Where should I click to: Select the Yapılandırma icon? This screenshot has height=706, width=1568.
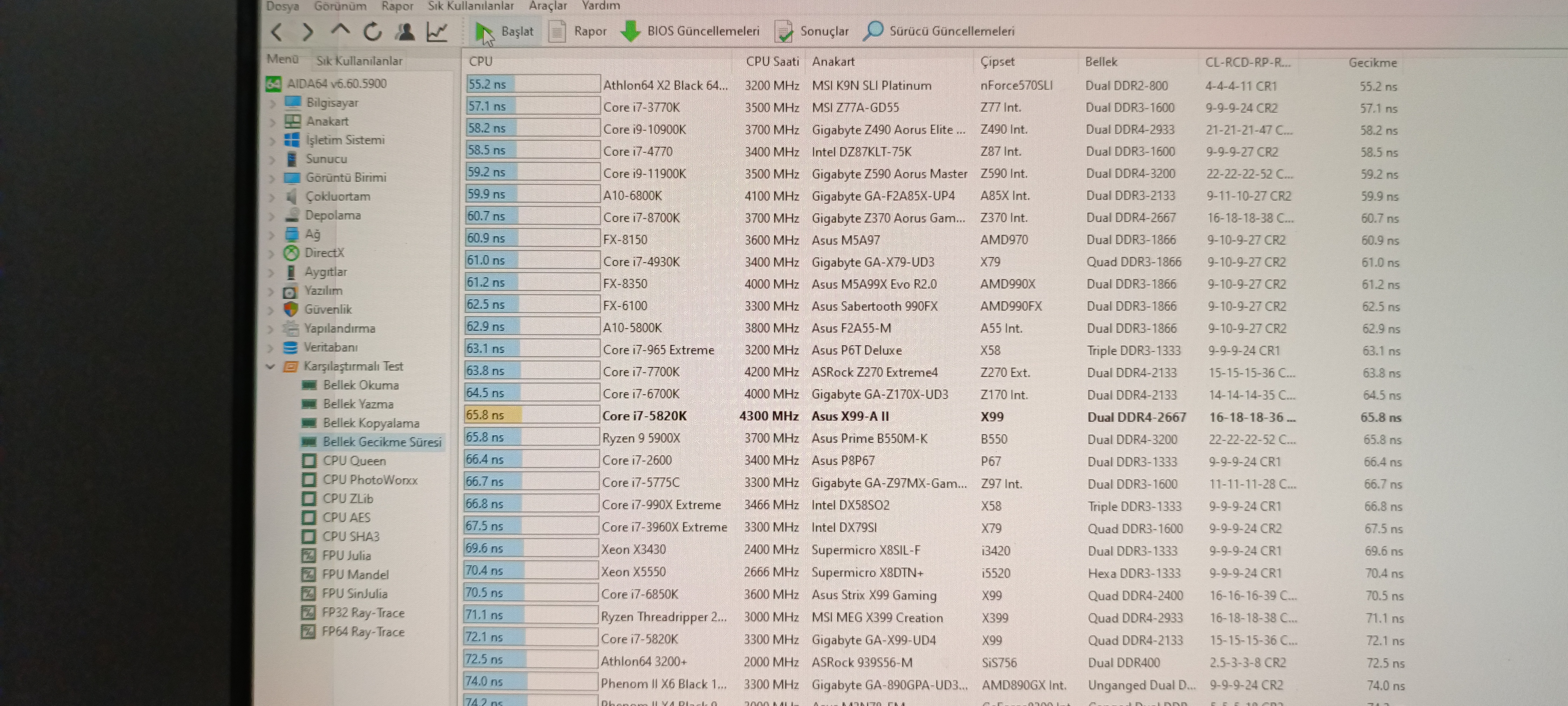point(290,328)
